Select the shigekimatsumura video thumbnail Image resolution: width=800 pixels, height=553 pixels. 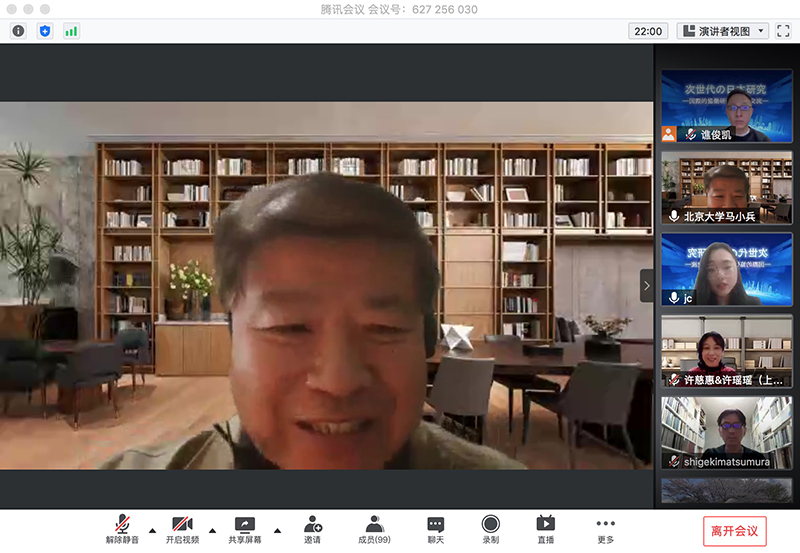coord(726,432)
